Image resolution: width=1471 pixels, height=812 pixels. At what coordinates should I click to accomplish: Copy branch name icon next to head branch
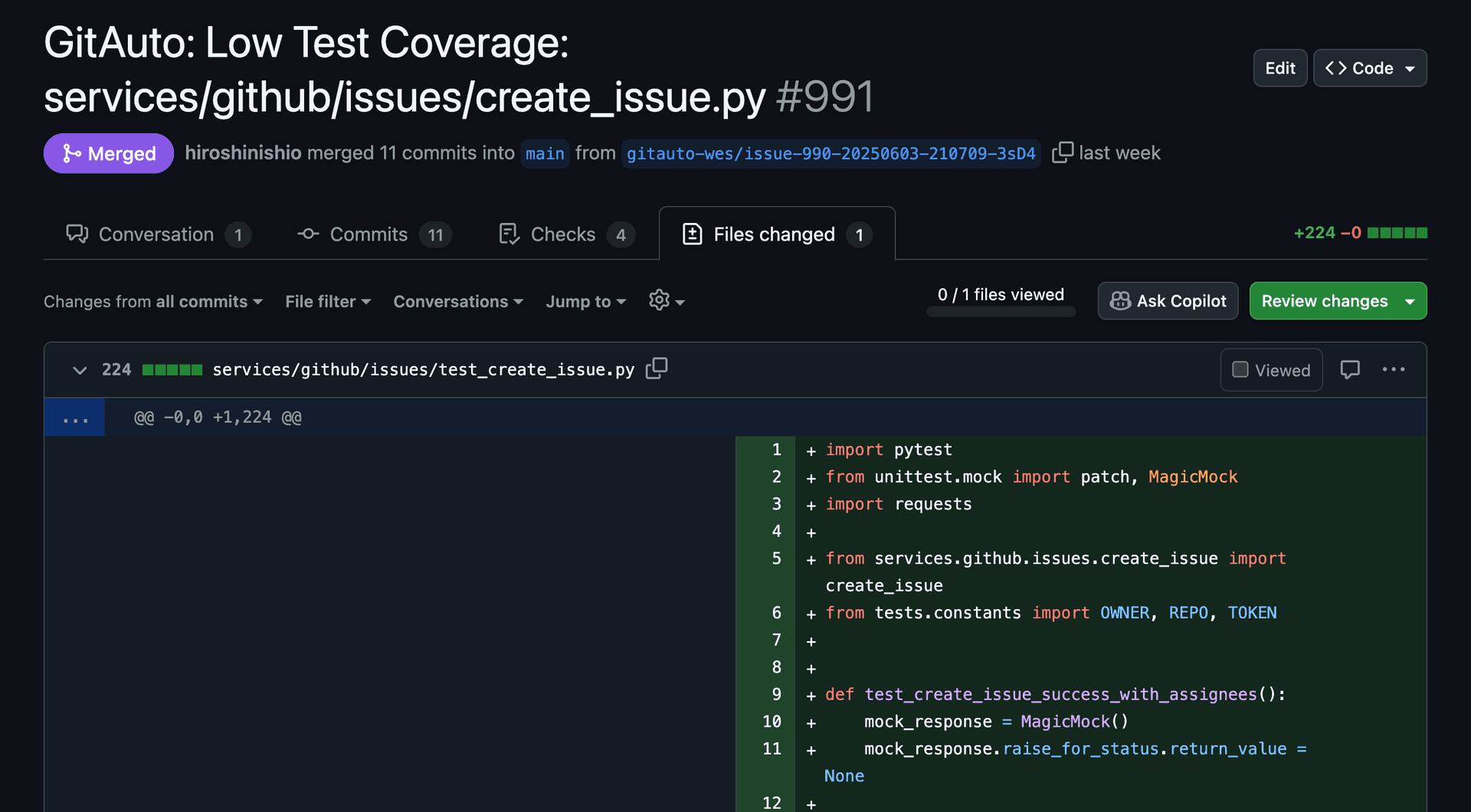(x=1062, y=152)
